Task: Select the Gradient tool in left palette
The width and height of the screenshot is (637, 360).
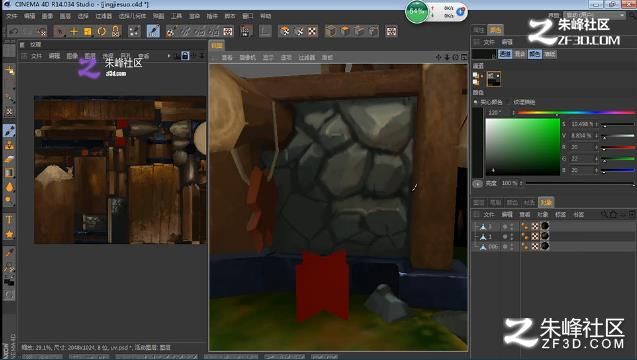Action: (x=9, y=173)
